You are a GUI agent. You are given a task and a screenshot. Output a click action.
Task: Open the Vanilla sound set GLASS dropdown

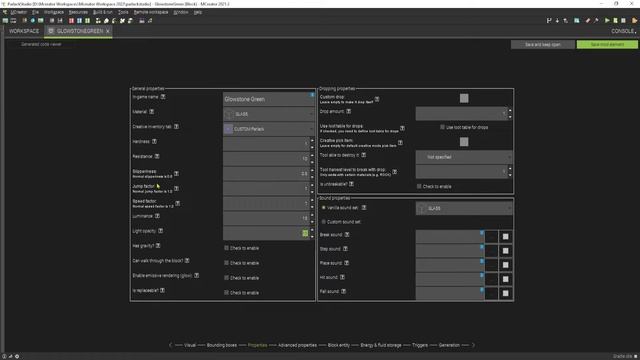tap(464, 209)
